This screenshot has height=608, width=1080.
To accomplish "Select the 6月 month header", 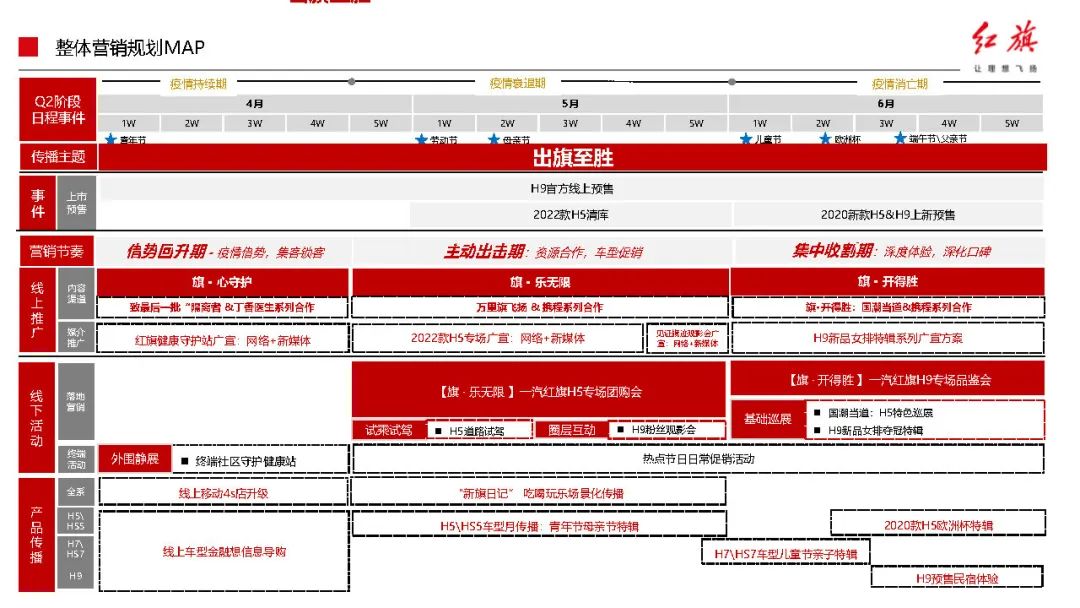I will (x=886, y=103).
